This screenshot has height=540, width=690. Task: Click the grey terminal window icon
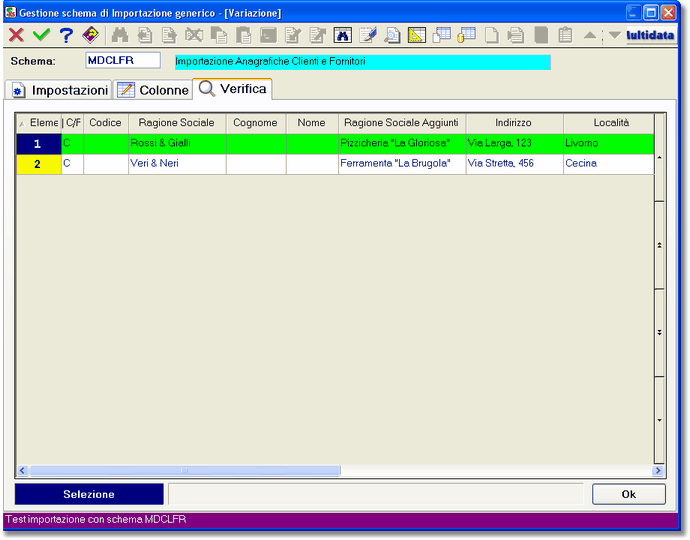[x=268, y=35]
